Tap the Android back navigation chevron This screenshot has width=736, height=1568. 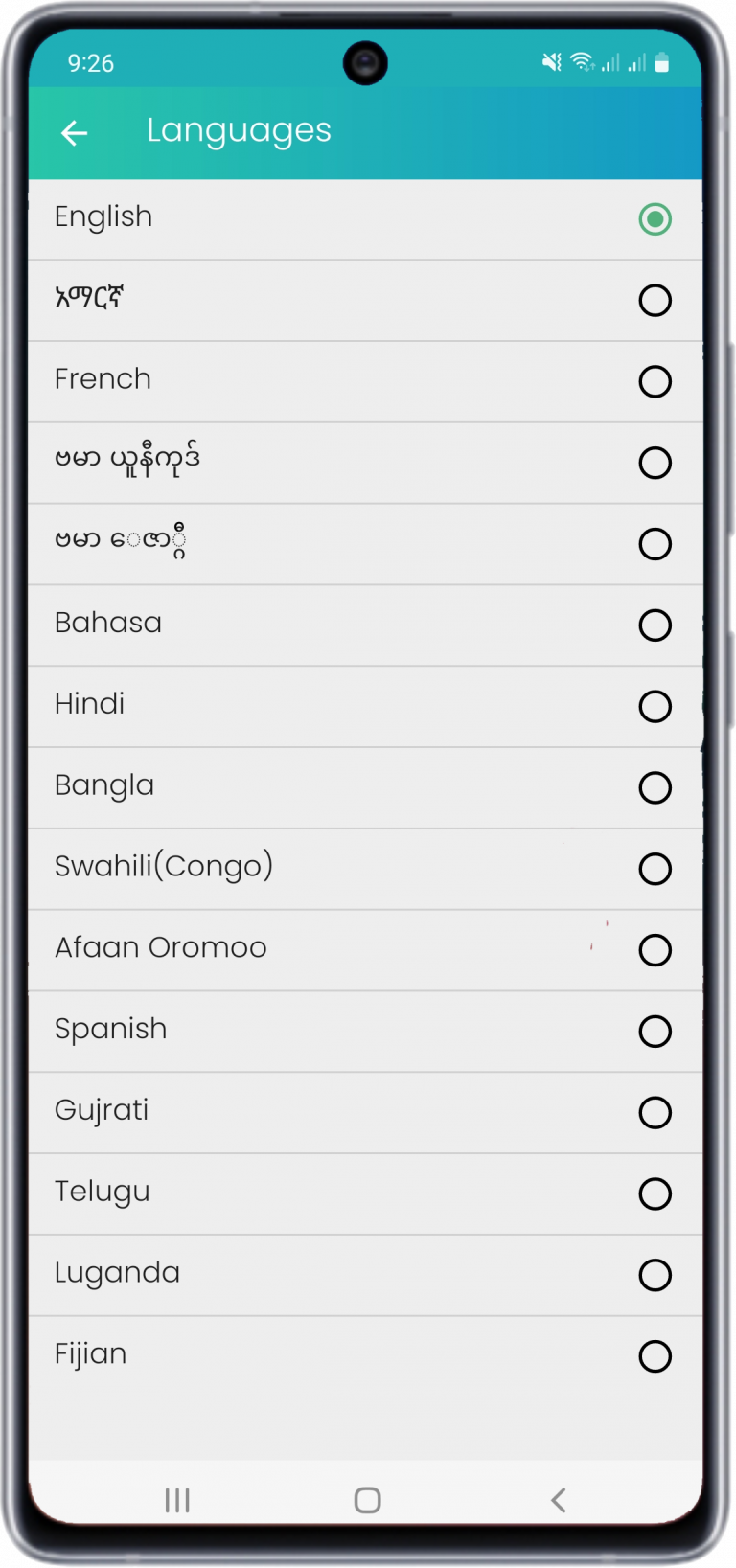[x=559, y=1500]
